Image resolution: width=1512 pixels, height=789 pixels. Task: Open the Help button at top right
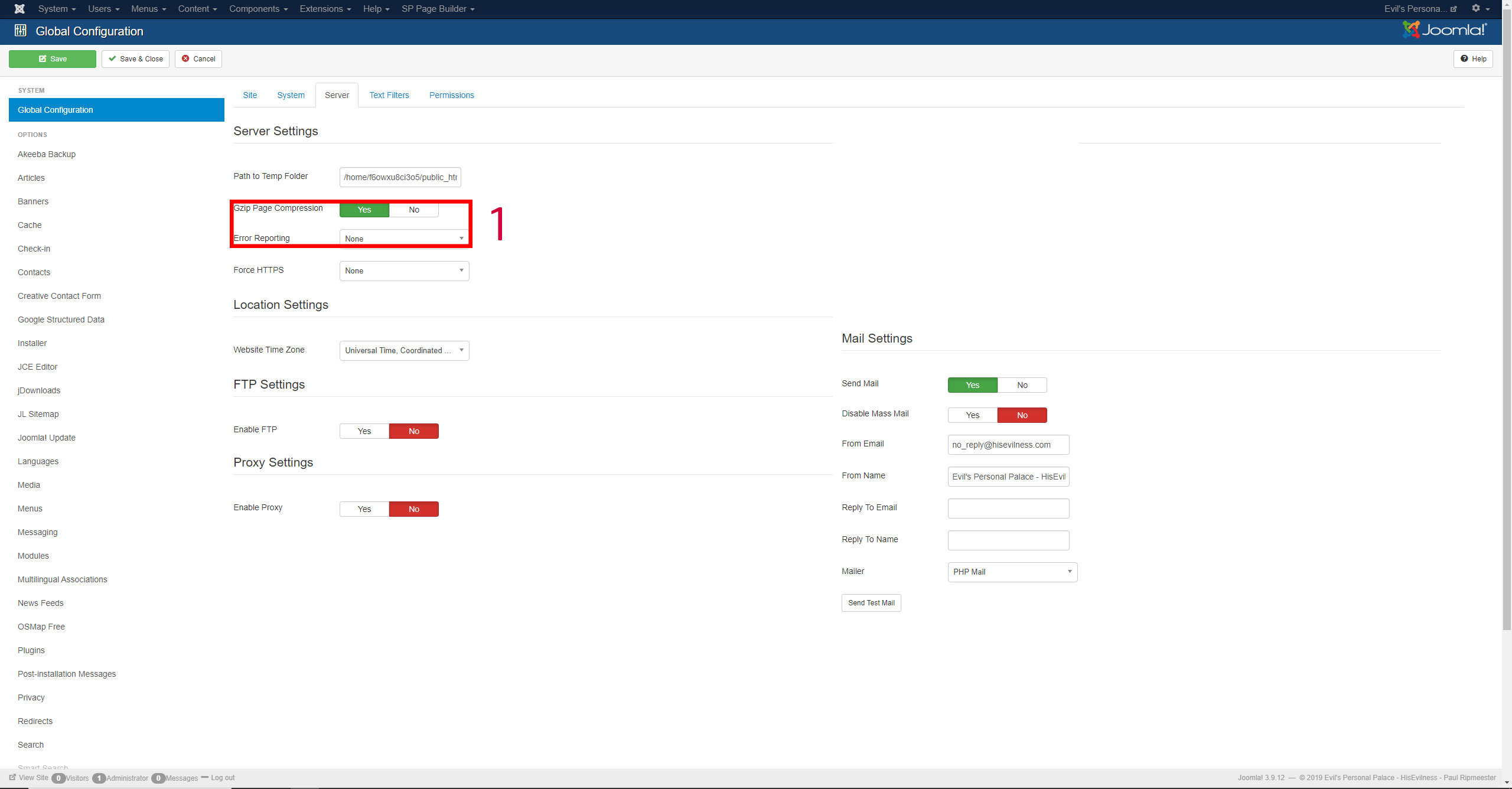point(1473,59)
